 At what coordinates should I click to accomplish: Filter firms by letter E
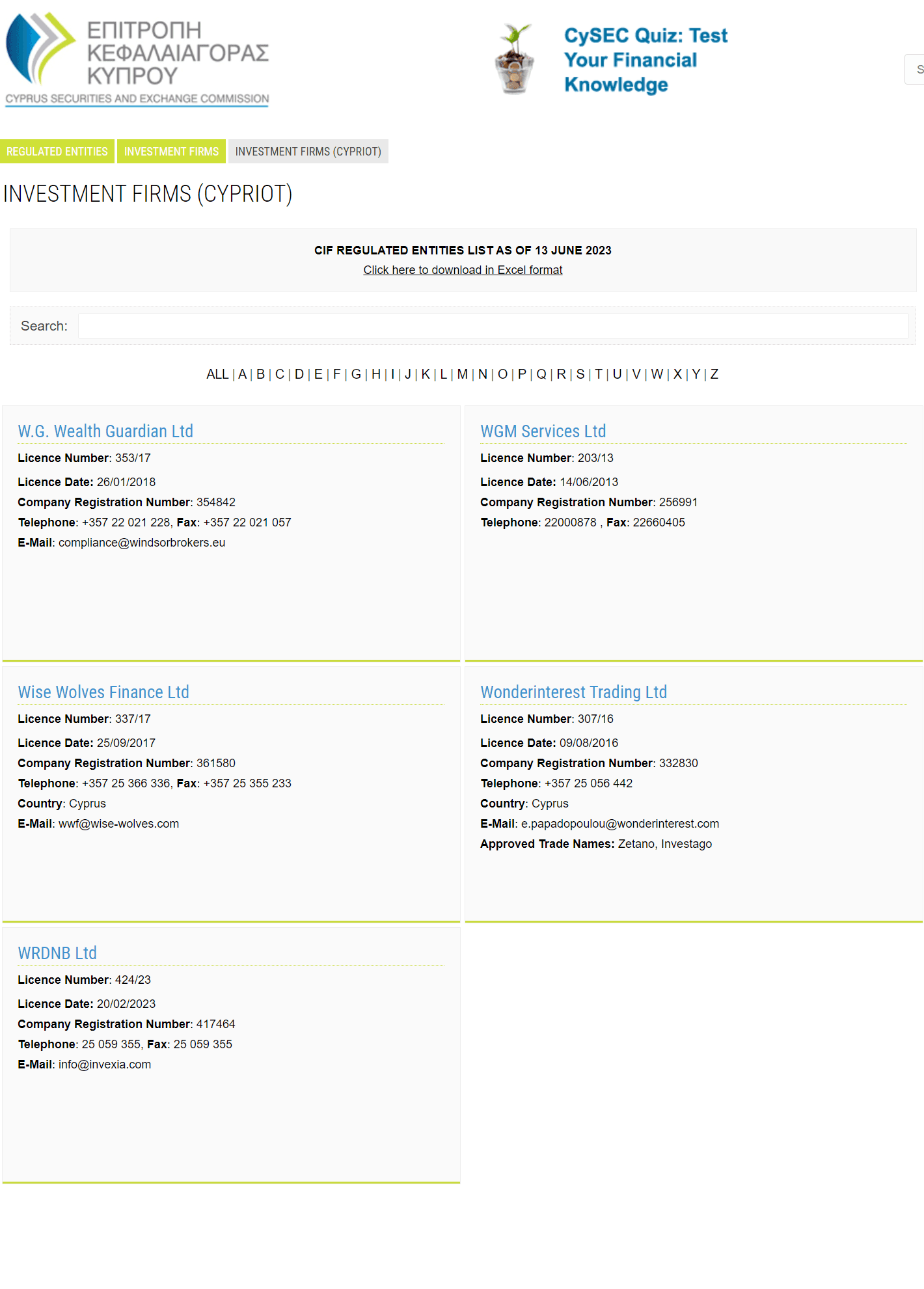318,374
